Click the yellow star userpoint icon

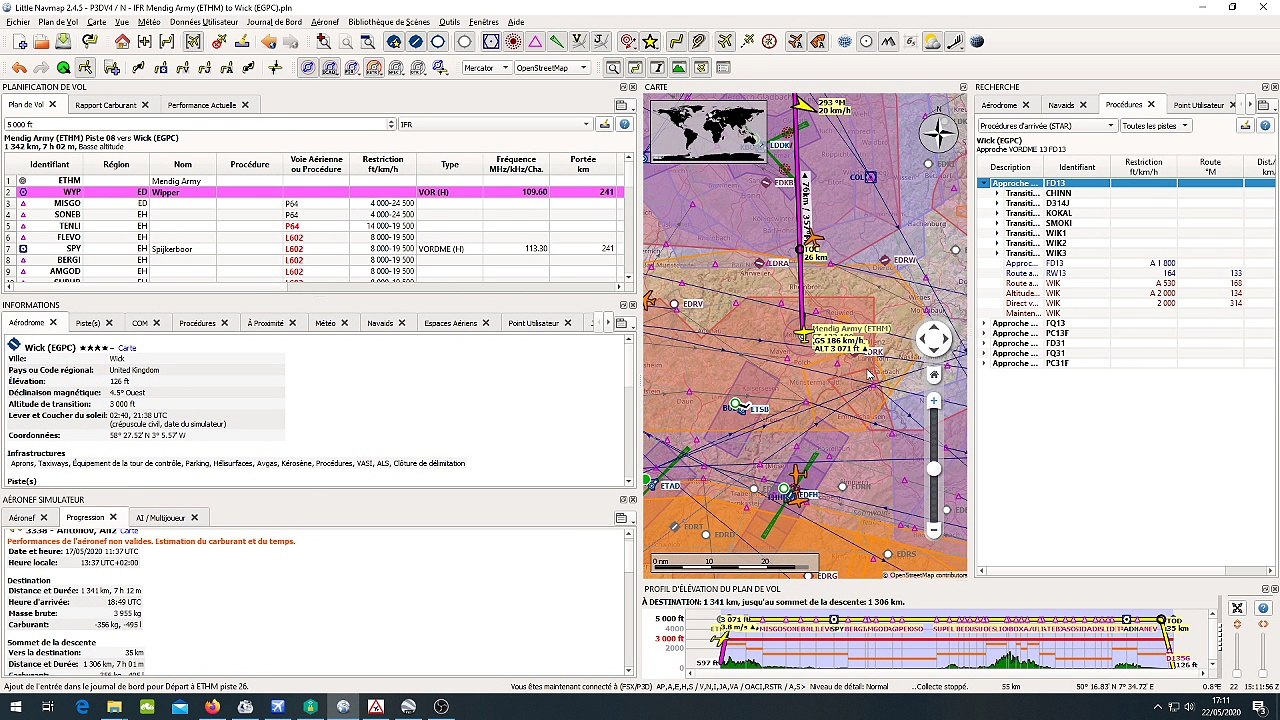point(650,42)
